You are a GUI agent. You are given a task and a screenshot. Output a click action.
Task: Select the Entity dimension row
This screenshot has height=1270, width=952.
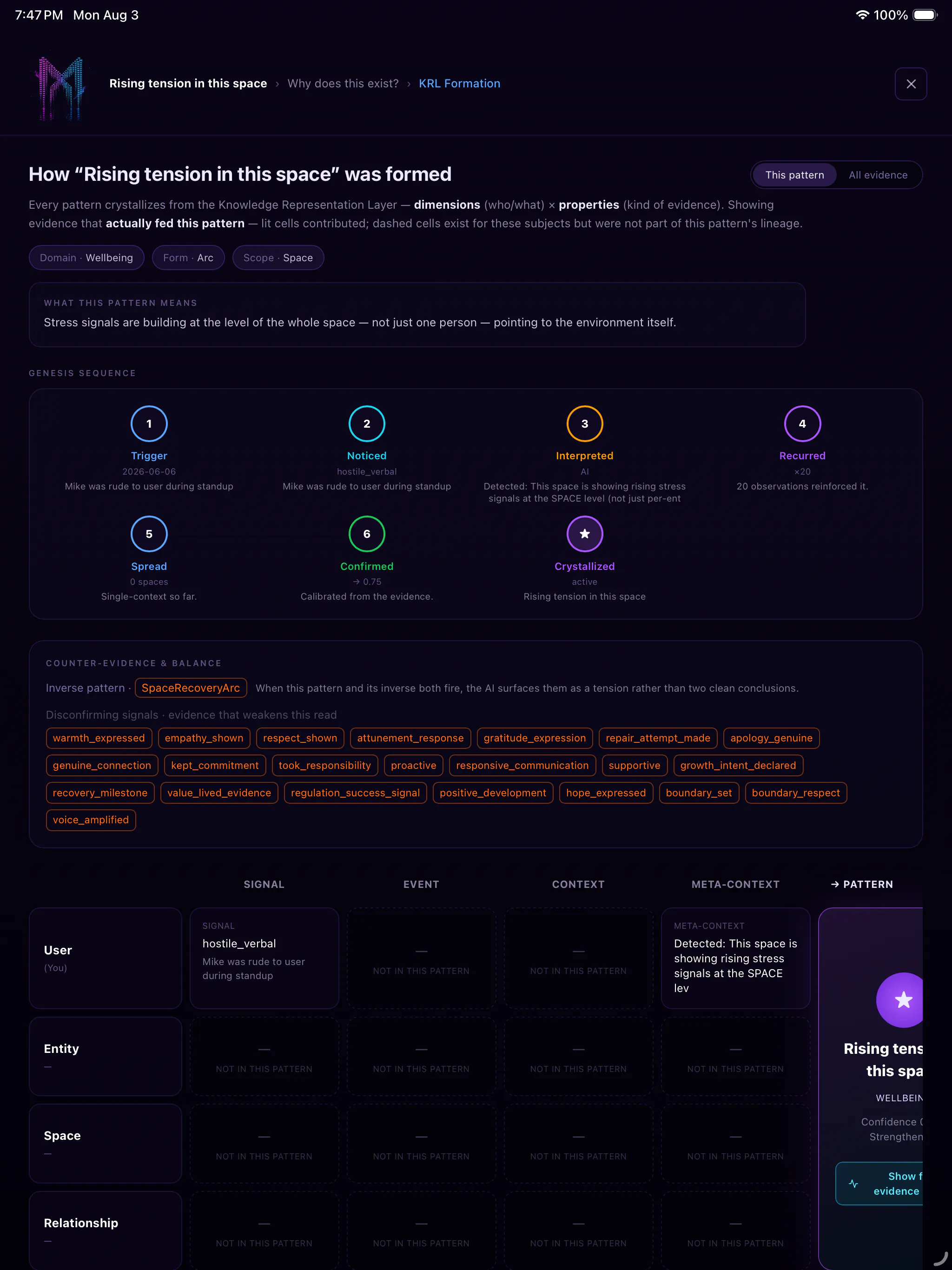point(106,1056)
